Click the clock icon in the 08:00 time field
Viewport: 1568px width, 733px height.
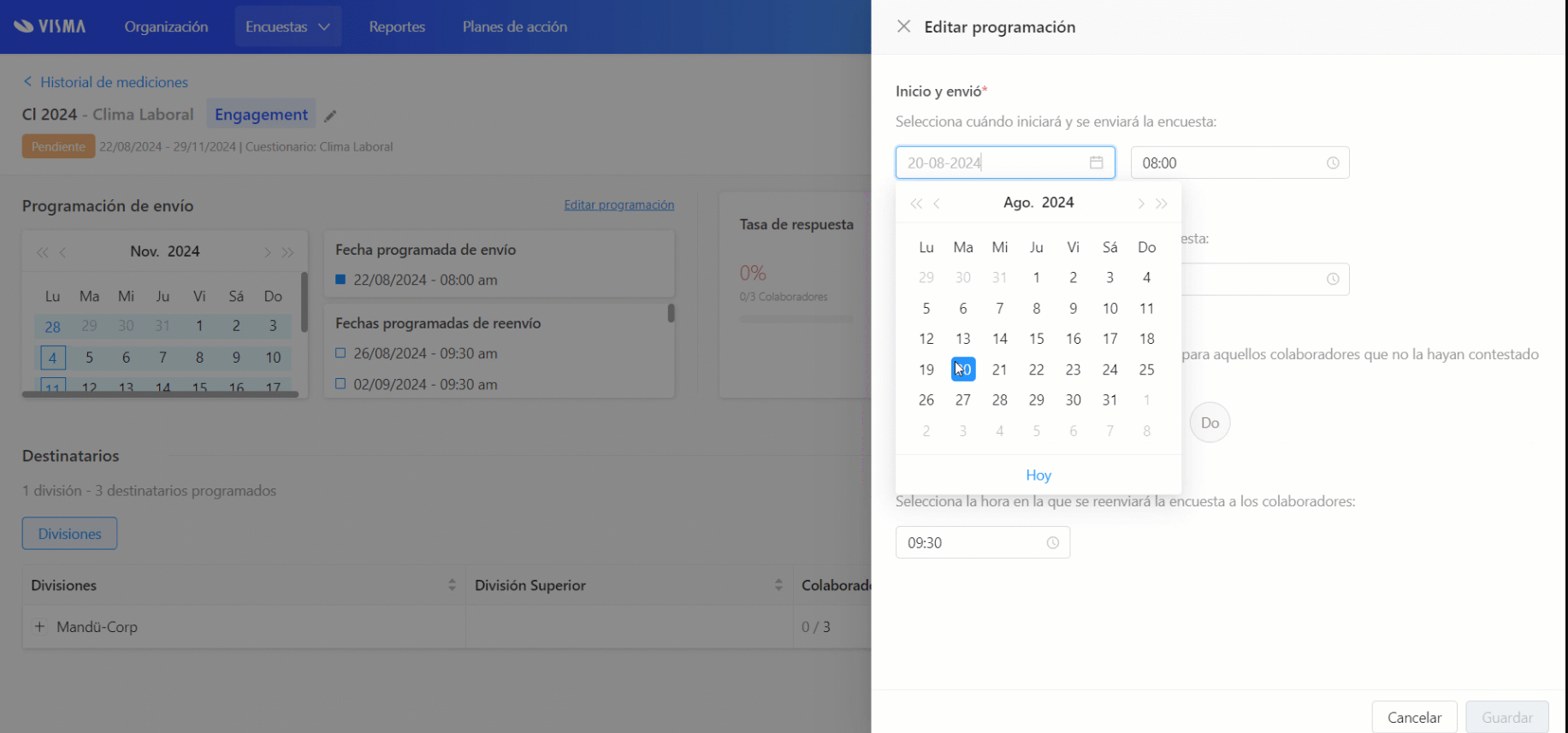[x=1333, y=163]
